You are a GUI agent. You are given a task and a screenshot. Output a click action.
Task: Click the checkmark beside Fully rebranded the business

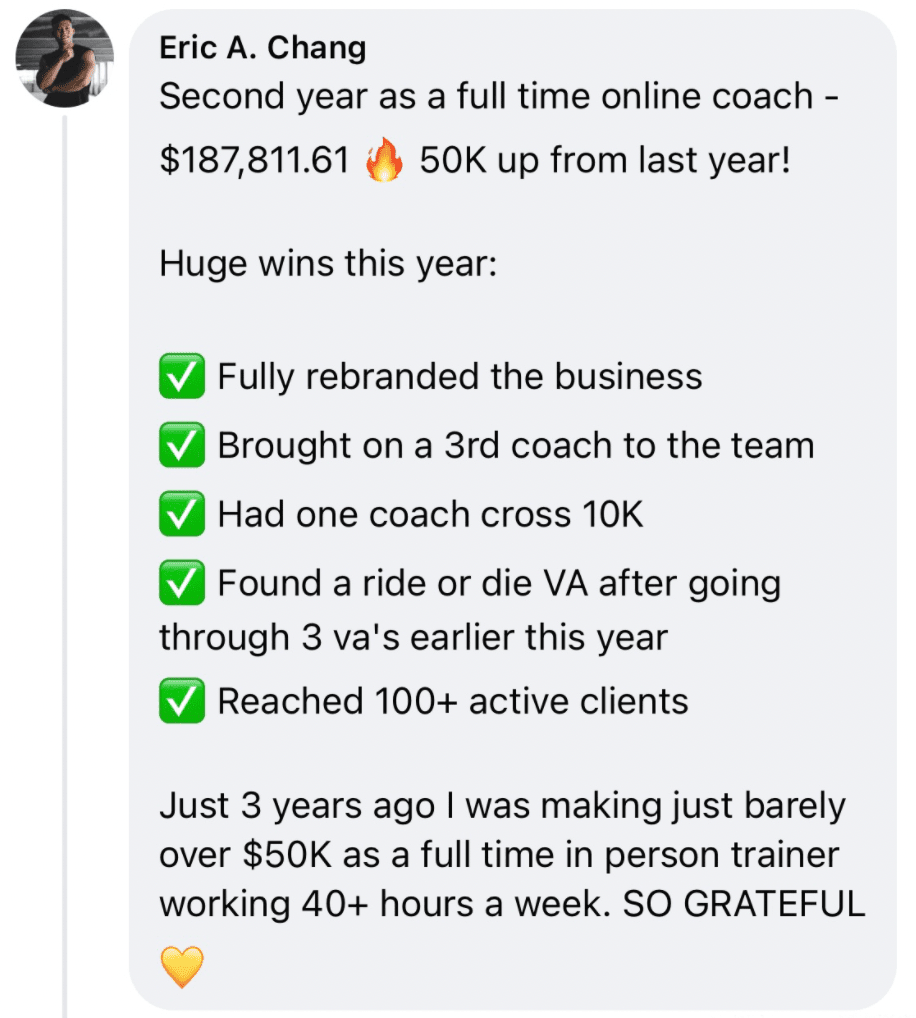(x=182, y=377)
